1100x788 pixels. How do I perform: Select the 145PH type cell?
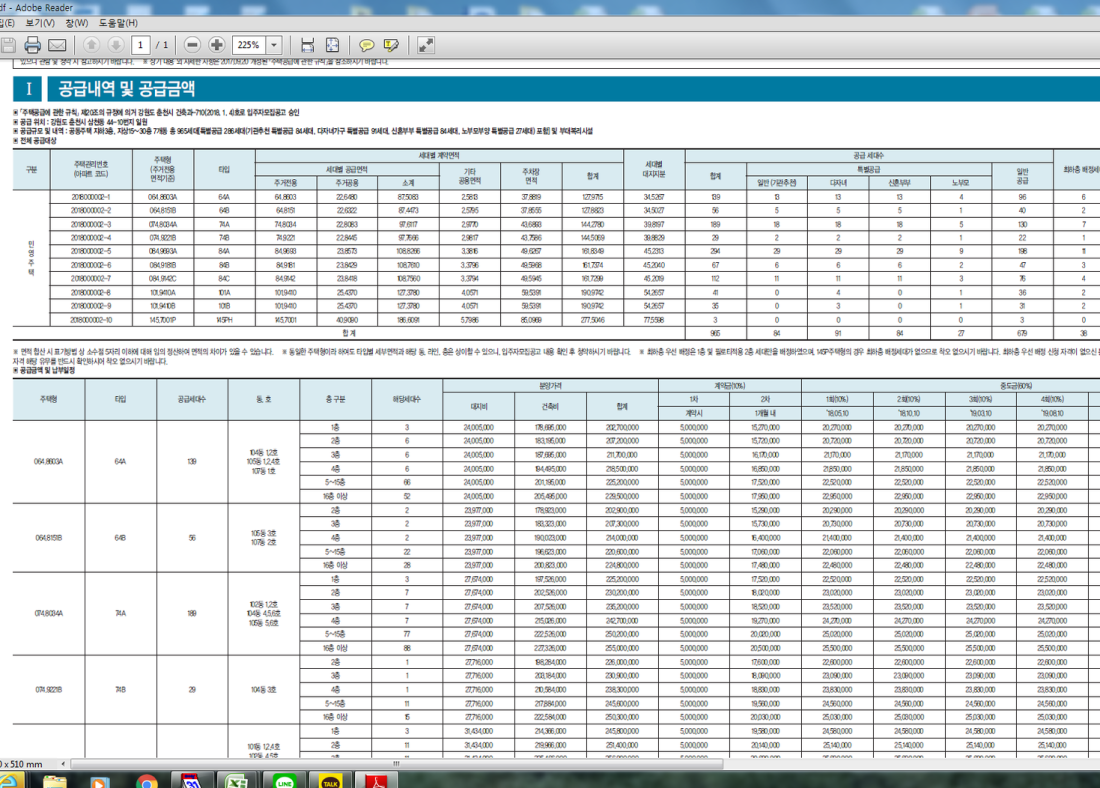click(224, 320)
